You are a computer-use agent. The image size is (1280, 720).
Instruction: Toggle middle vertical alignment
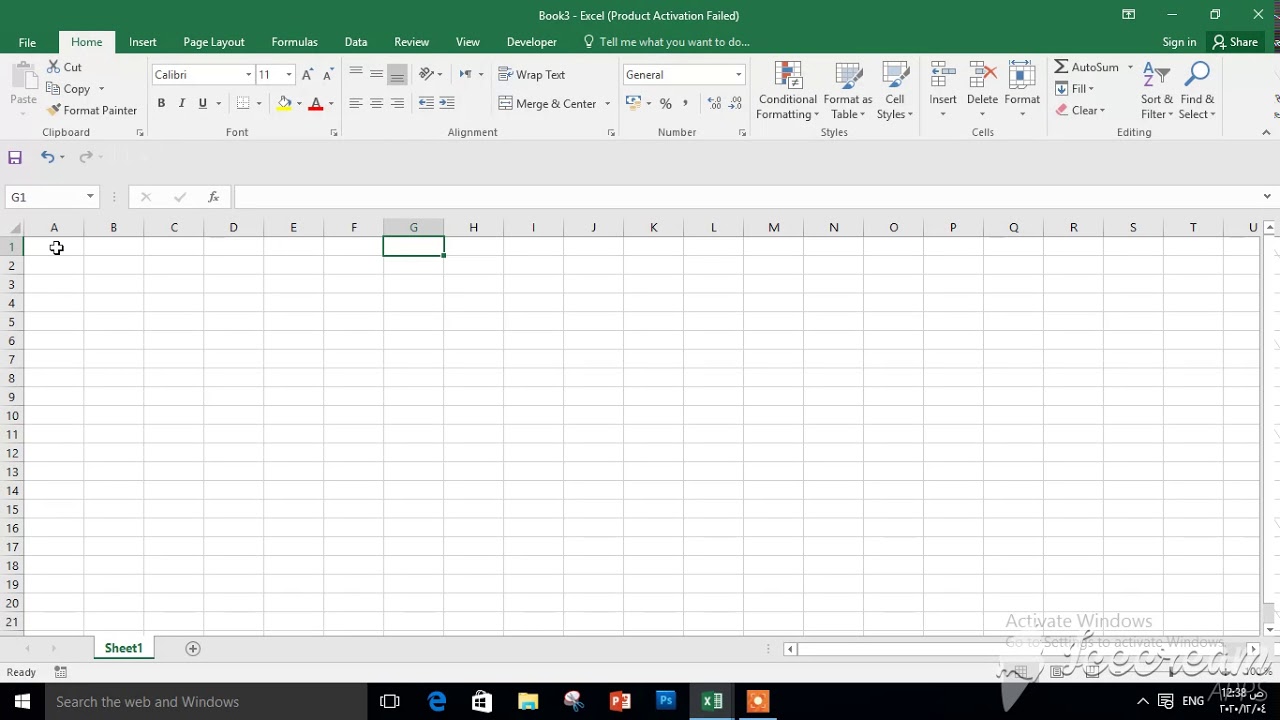[x=376, y=74]
